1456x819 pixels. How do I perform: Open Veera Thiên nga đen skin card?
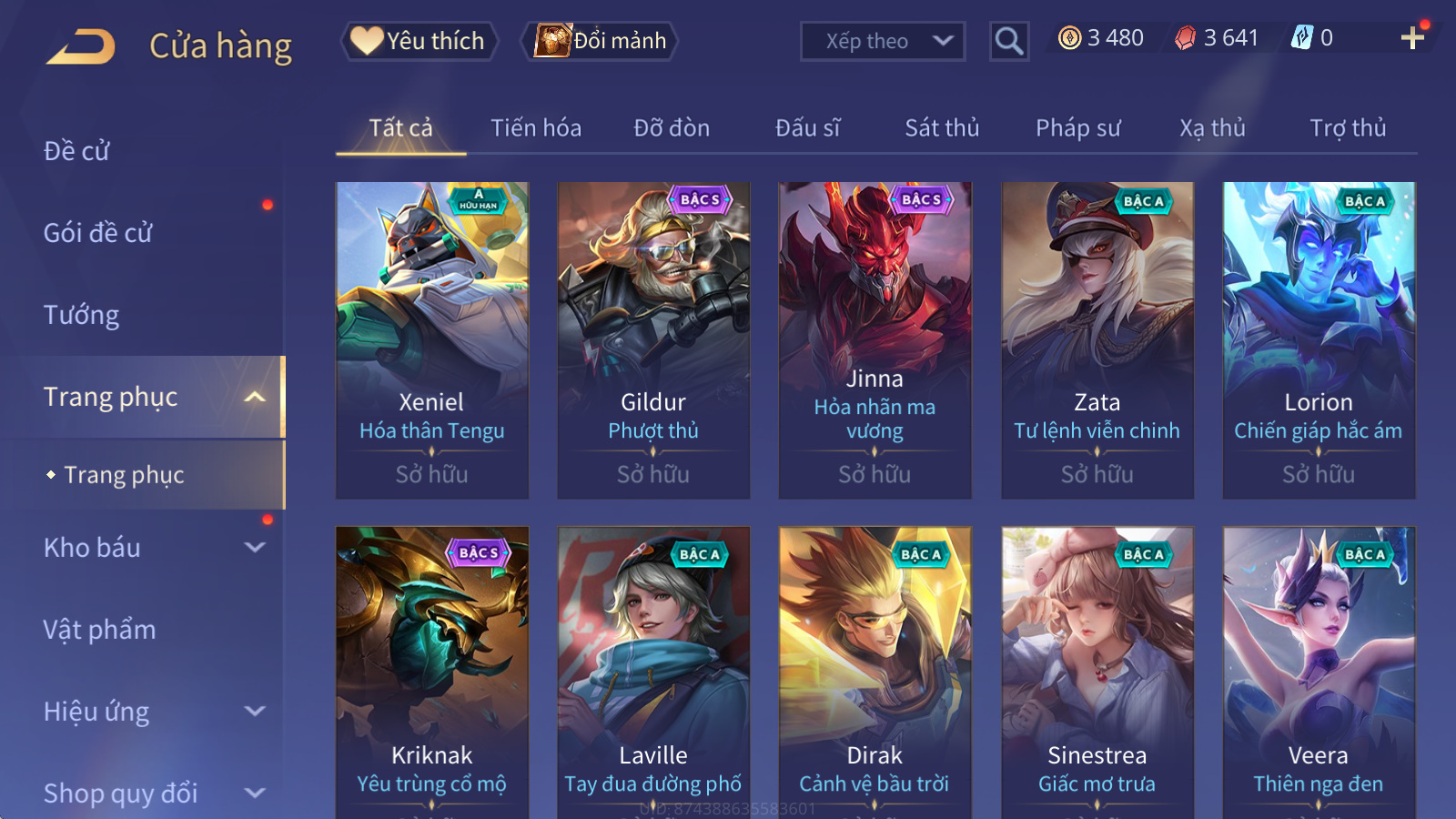click(1319, 672)
